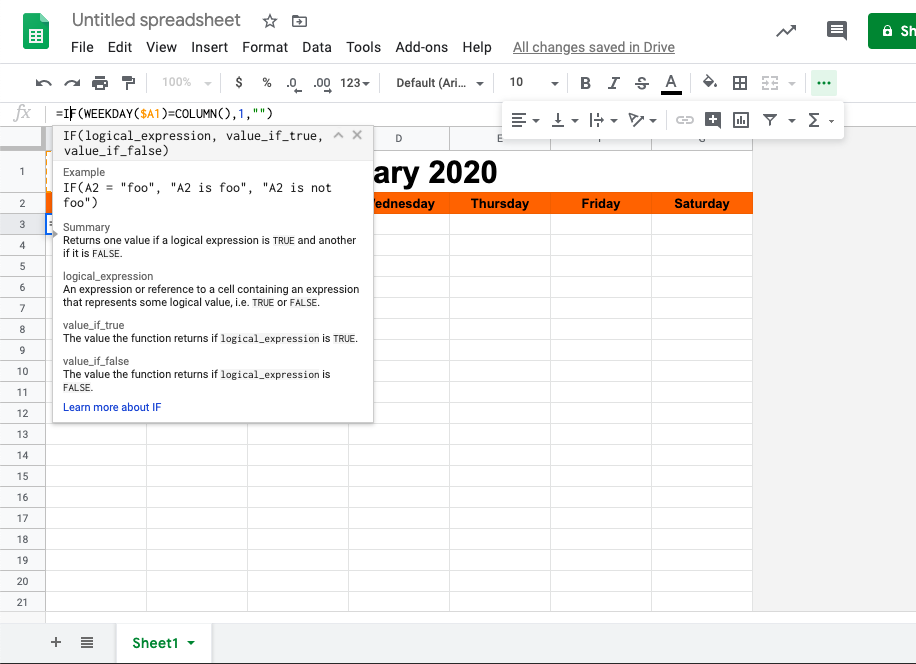916x664 pixels.
Task: Open the Format menu
Action: coord(265,47)
